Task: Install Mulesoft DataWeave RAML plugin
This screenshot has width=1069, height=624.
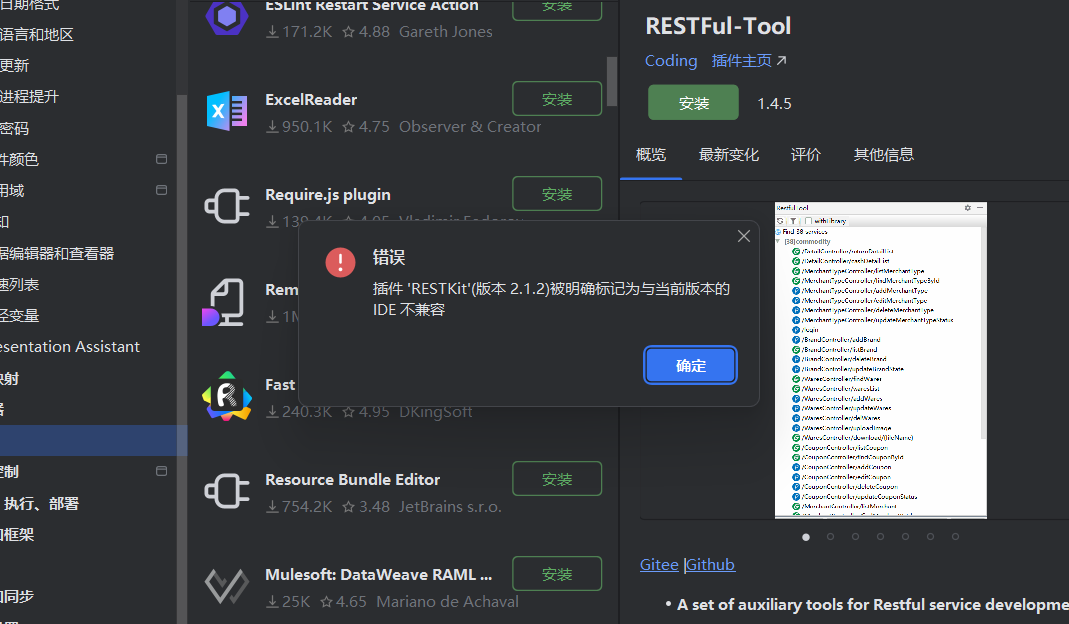Action: coord(557,574)
